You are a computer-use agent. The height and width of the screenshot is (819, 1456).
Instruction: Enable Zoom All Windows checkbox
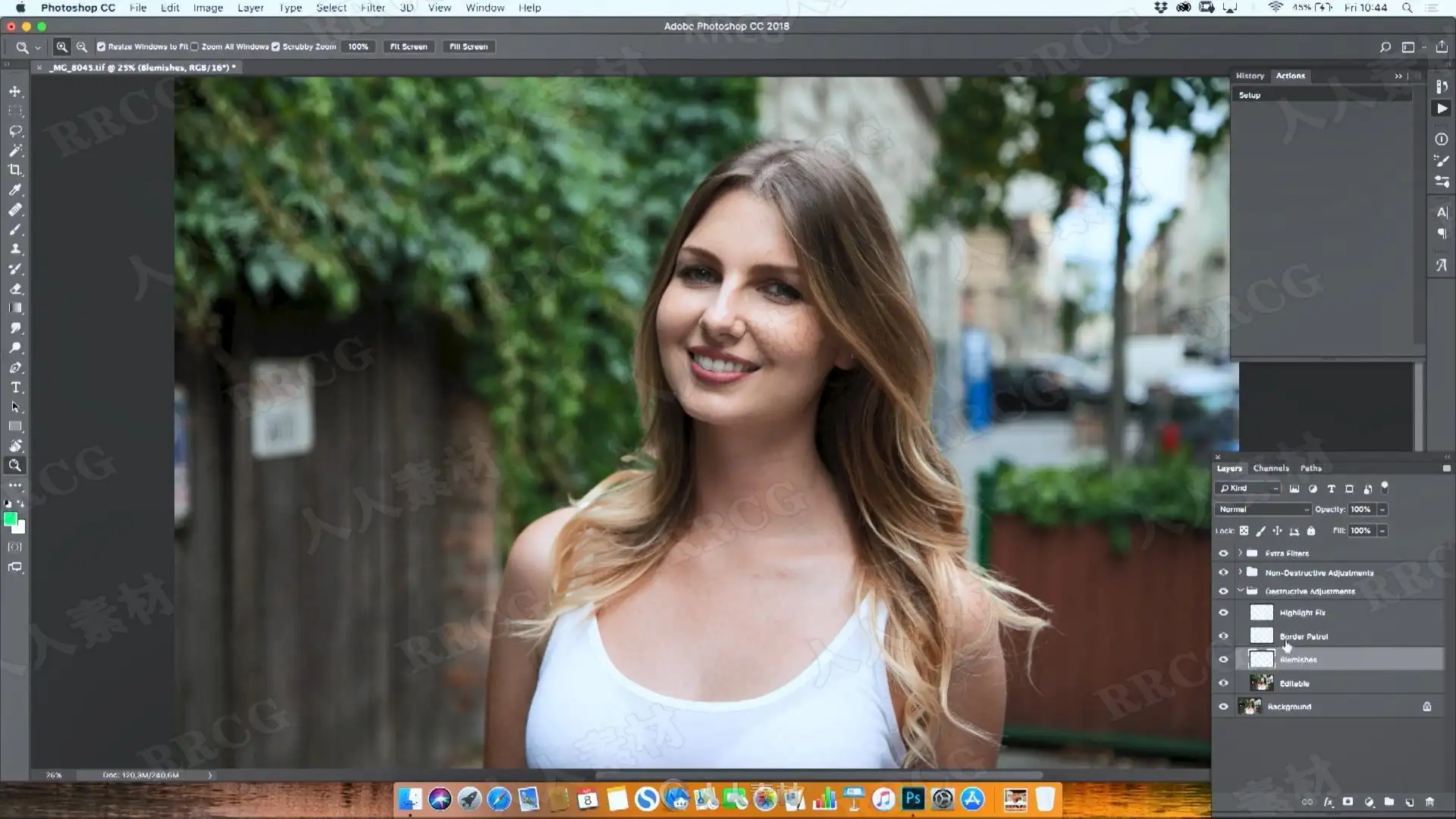coord(195,47)
